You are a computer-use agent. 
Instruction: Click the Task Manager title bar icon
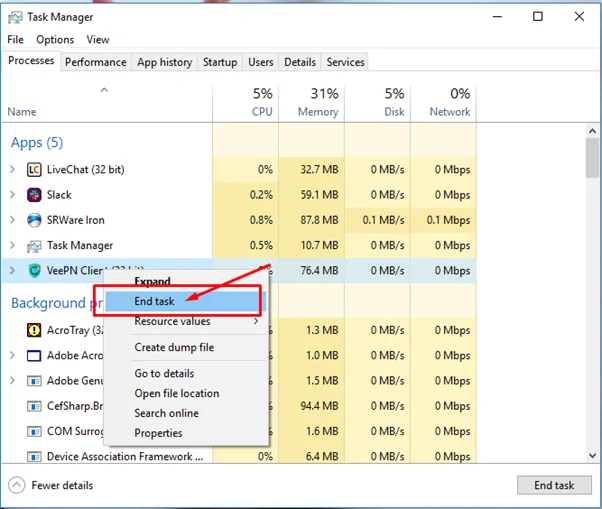click(15, 17)
